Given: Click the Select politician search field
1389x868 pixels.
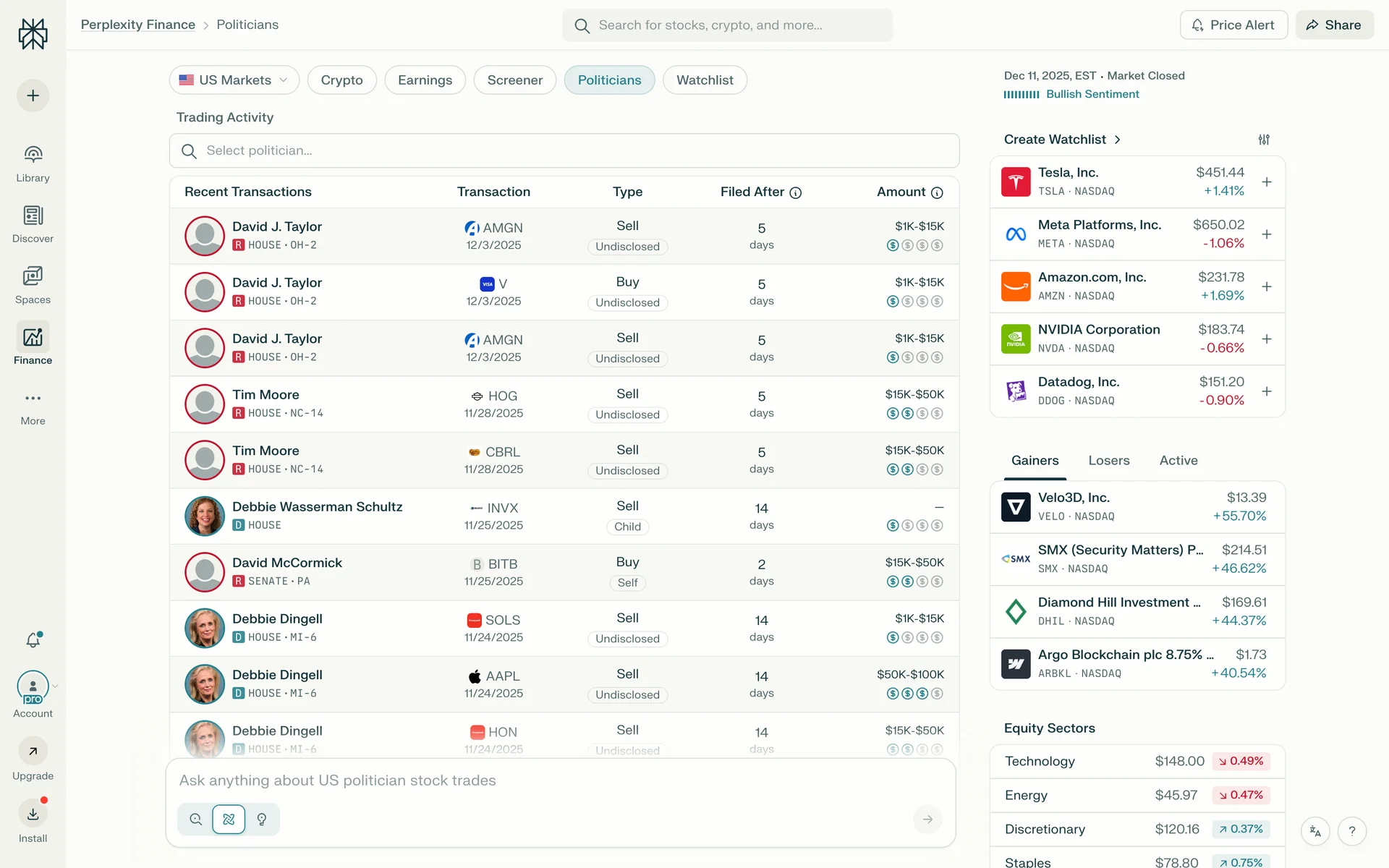Looking at the screenshot, I should click(x=564, y=150).
